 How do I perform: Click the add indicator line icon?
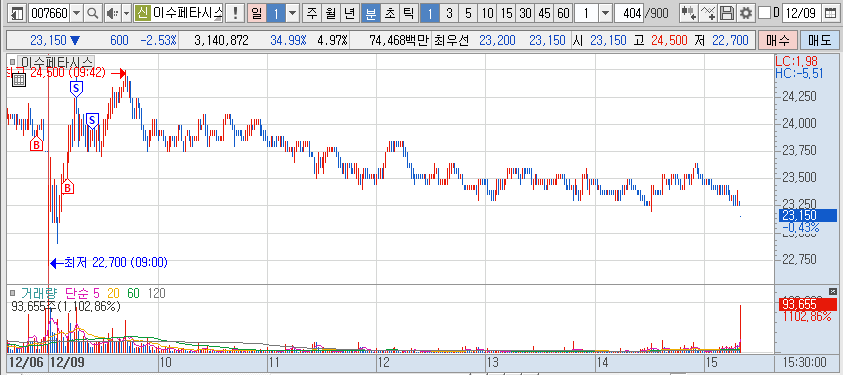coord(708,13)
